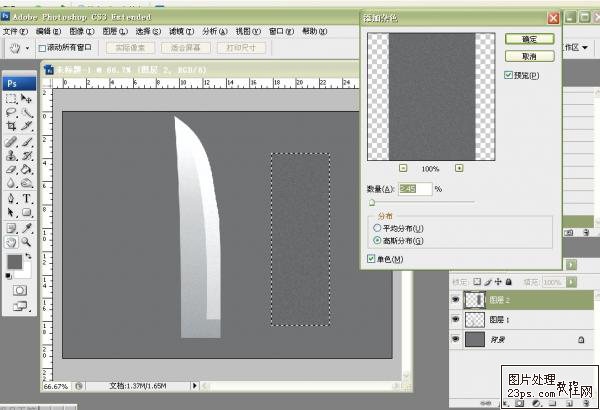Select the Eraser tool
This screenshot has width=600, height=410.
tap(11, 169)
